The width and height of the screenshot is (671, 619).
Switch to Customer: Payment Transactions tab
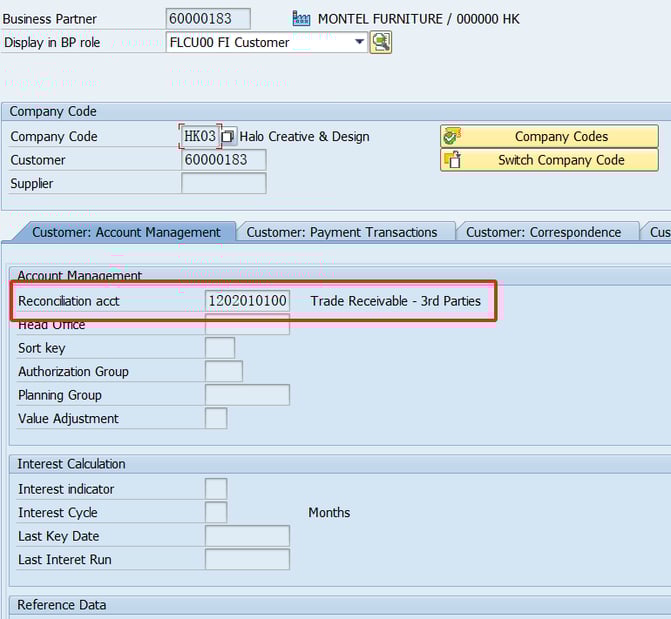(x=342, y=232)
